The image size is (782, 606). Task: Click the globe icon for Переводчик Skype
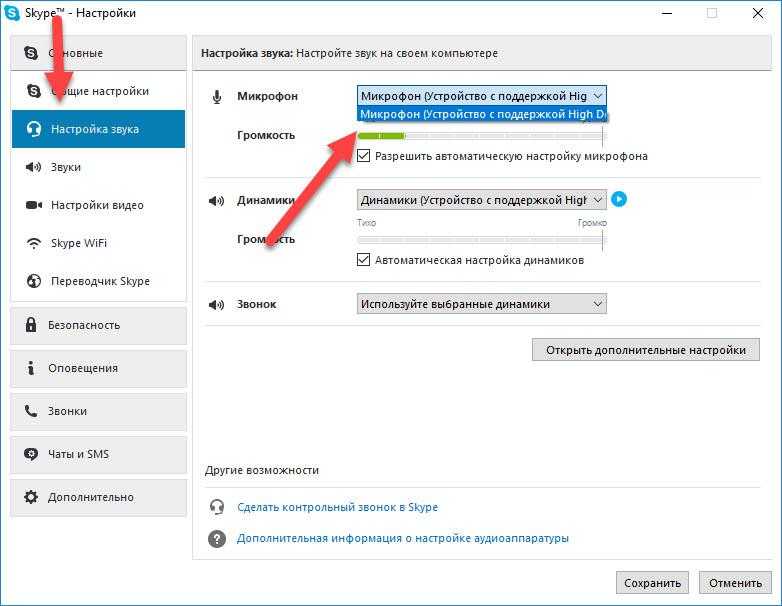pos(33,281)
